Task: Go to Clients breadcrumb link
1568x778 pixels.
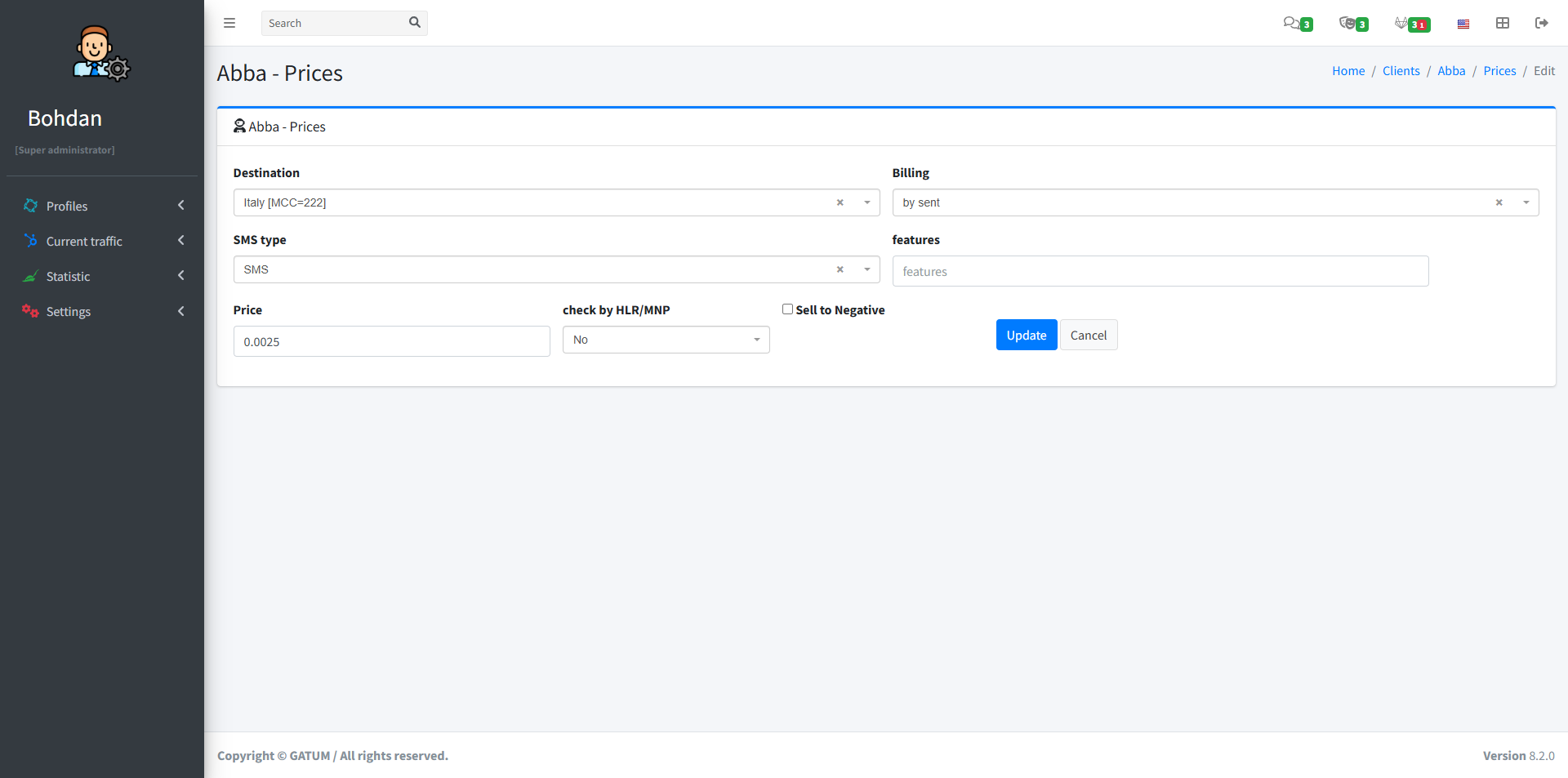Action: [1401, 71]
